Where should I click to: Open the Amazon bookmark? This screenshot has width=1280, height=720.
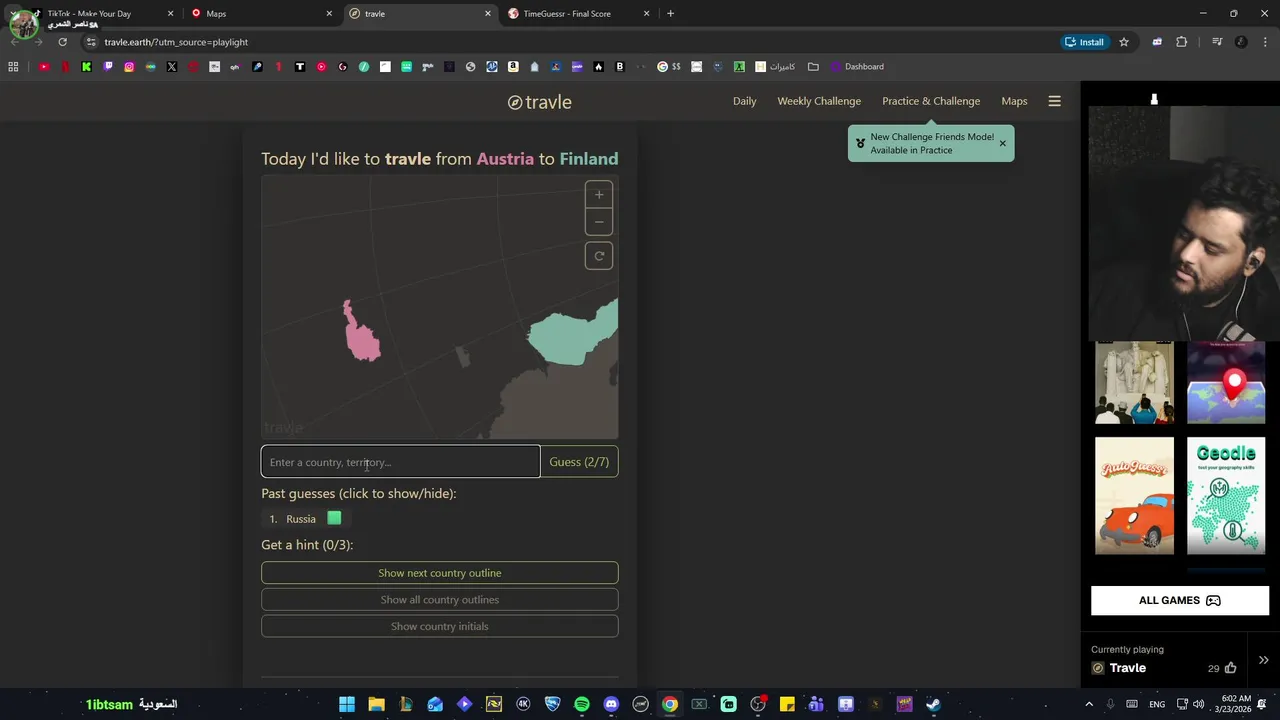tap(513, 66)
